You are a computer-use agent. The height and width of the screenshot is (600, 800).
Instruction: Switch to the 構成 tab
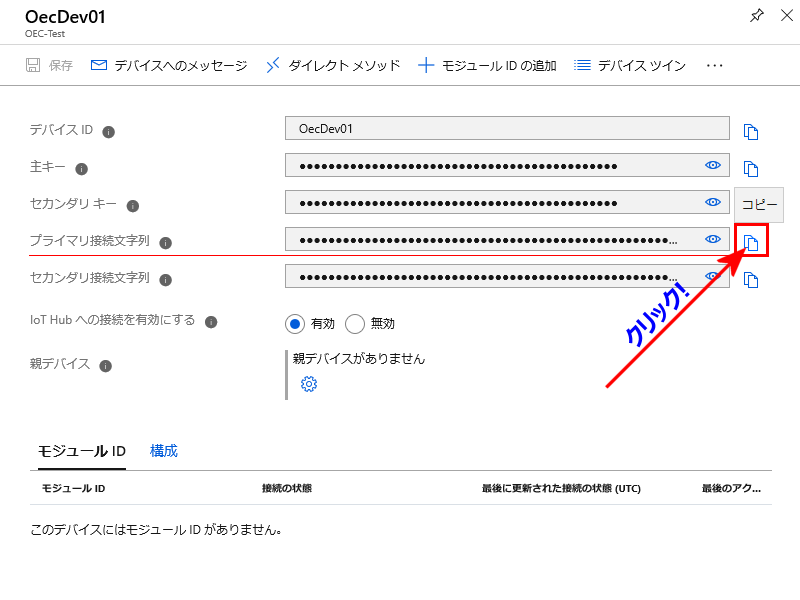[x=164, y=451]
